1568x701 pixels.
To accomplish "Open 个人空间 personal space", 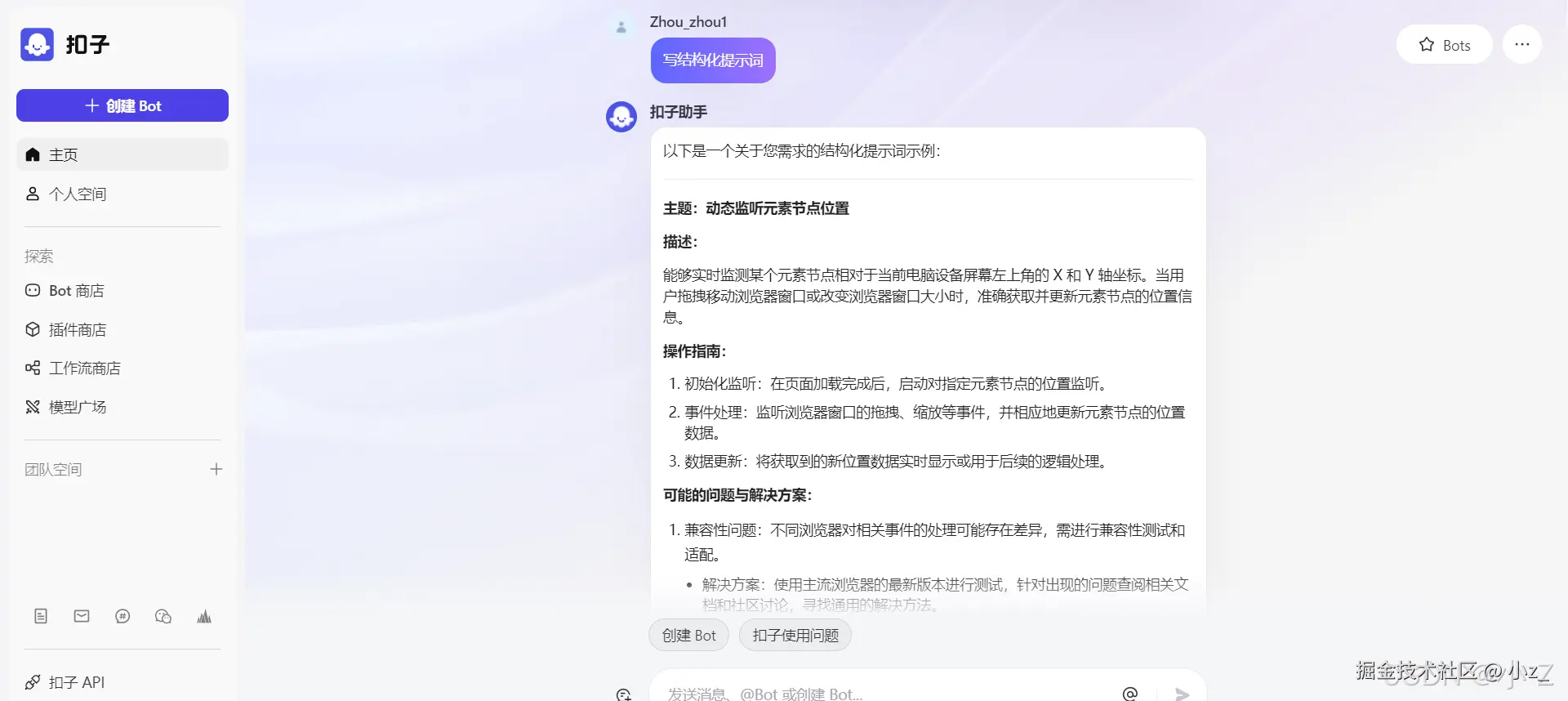I will pyautogui.click(x=122, y=194).
